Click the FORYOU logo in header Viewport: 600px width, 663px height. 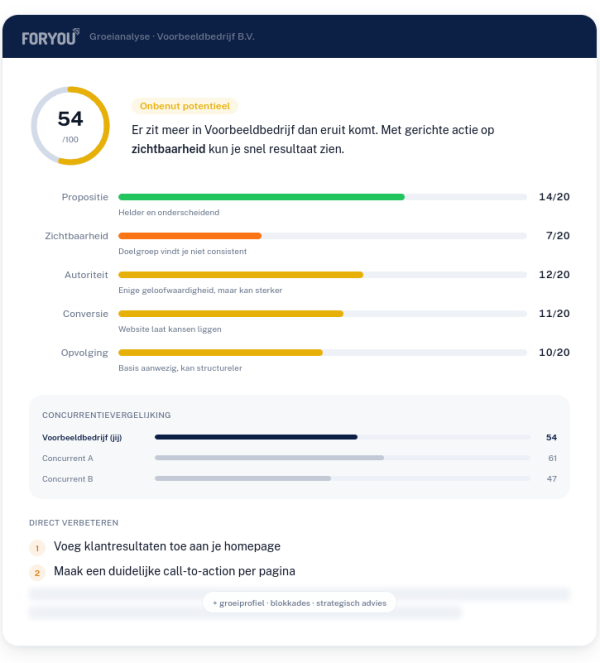tap(50, 38)
